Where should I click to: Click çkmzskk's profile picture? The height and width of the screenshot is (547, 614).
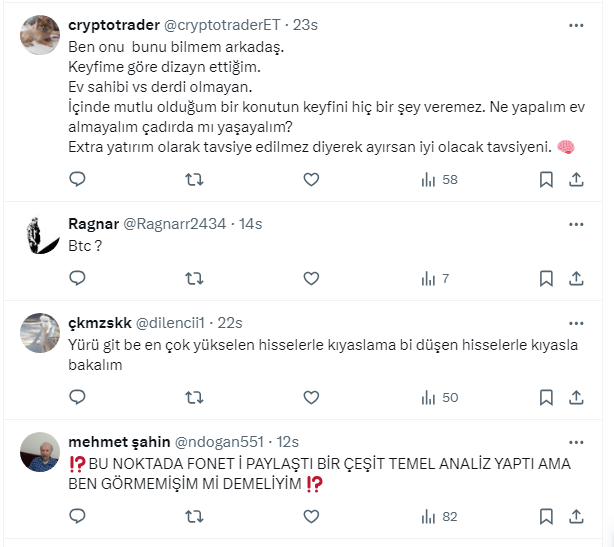[40, 332]
